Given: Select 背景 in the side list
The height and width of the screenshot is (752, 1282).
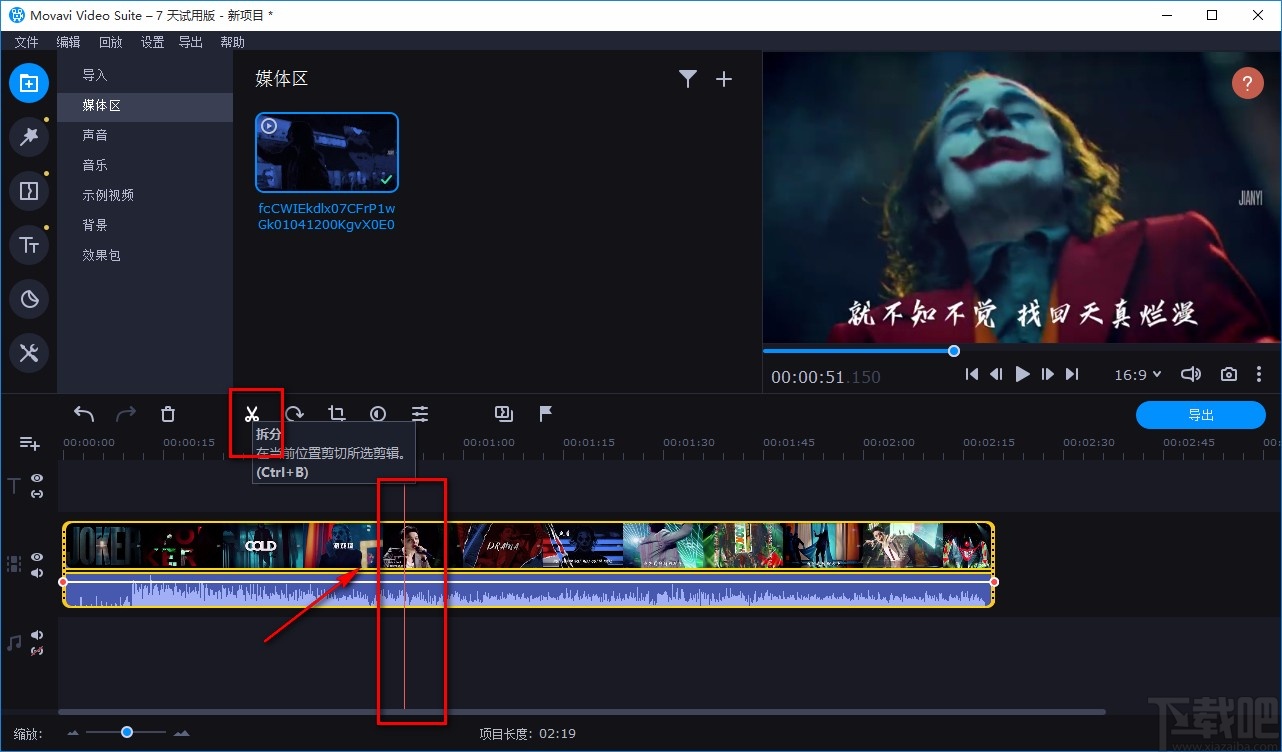Looking at the screenshot, I should click(145, 225).
